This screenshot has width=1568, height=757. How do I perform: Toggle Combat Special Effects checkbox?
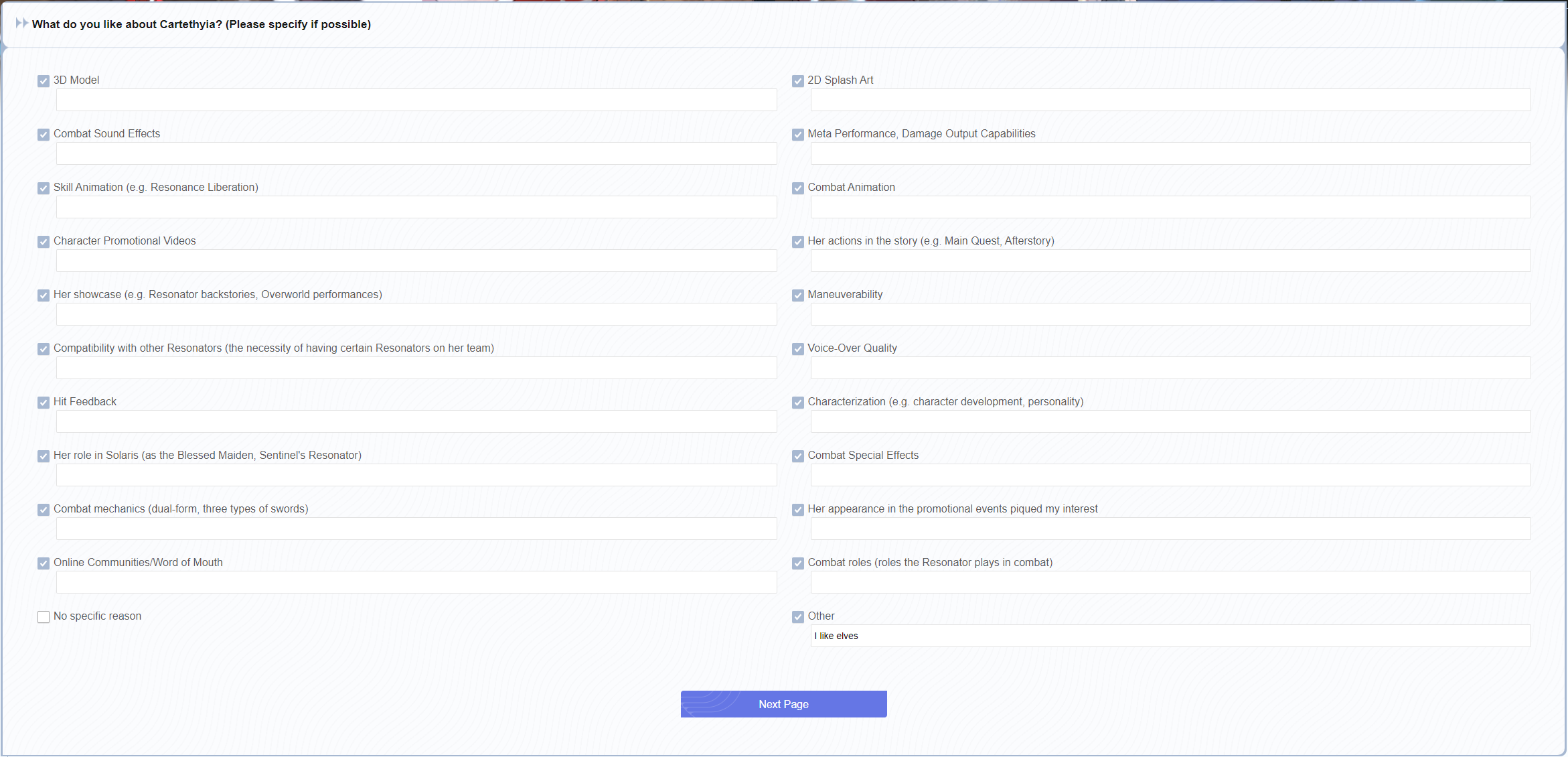(797, 456)
